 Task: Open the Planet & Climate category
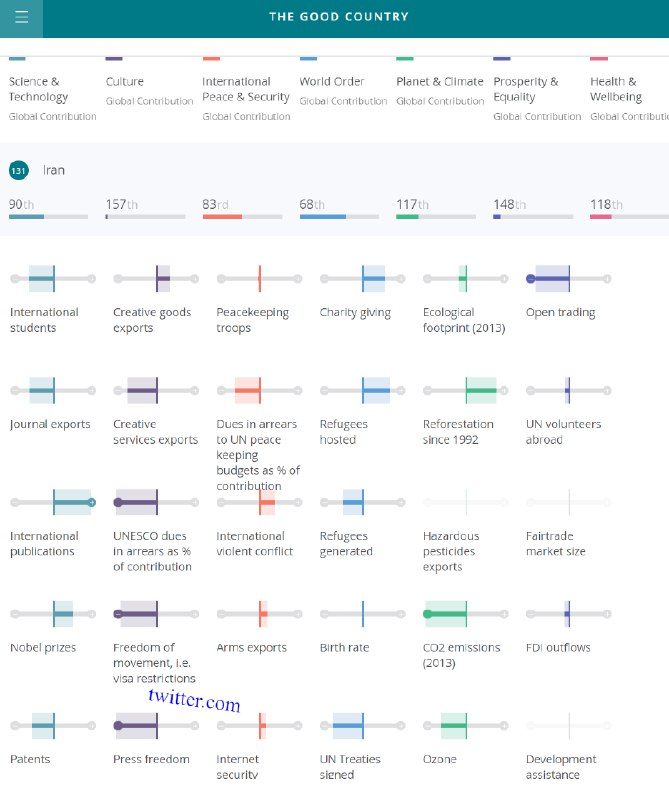coord(439,81)
